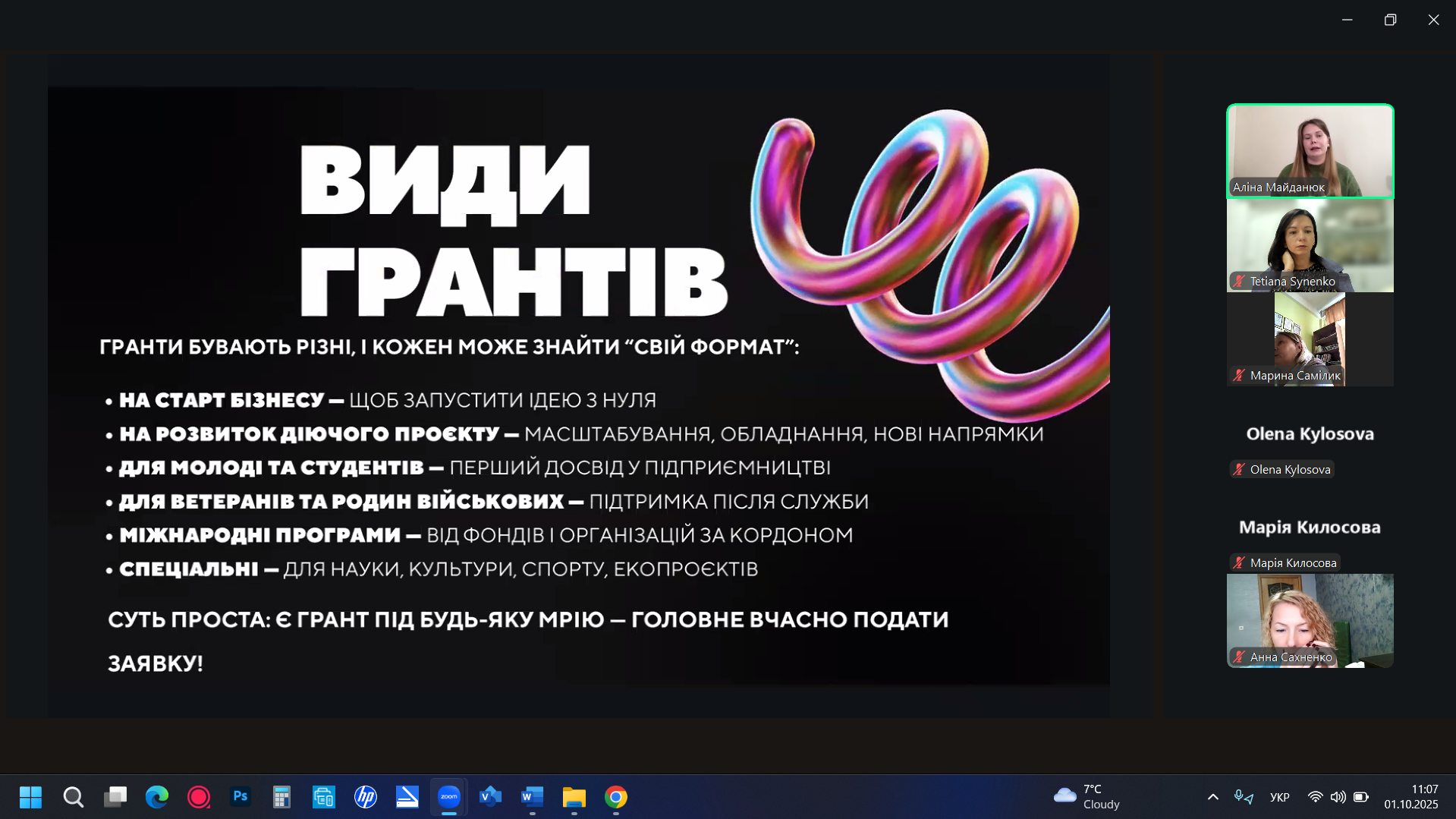Screen dimensions: 1456x819
Task: Open Google Chrome from the taskbar
Action: coord(615,797)
